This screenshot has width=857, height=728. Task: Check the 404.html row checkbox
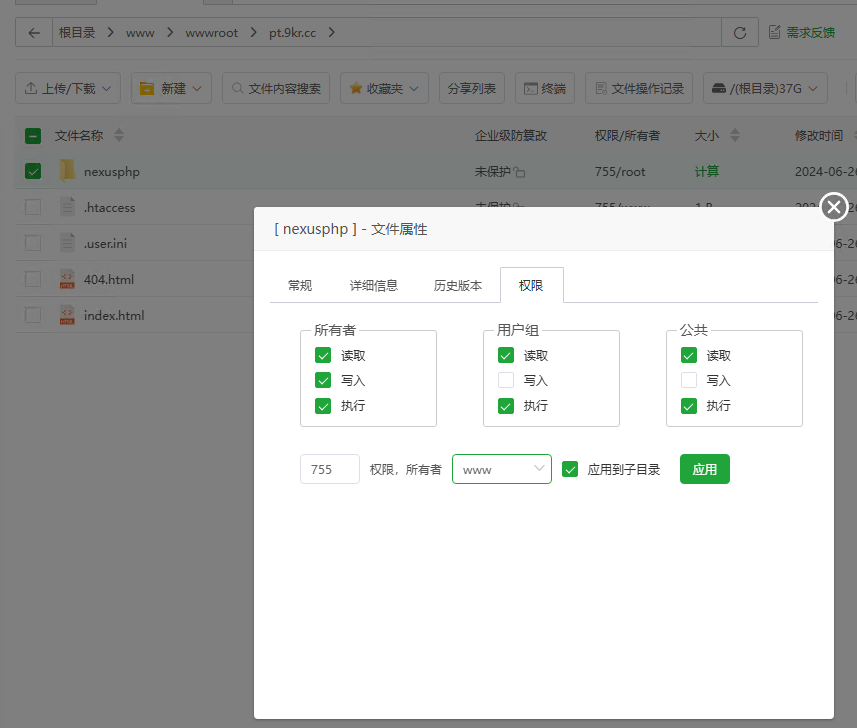point(33,279)
